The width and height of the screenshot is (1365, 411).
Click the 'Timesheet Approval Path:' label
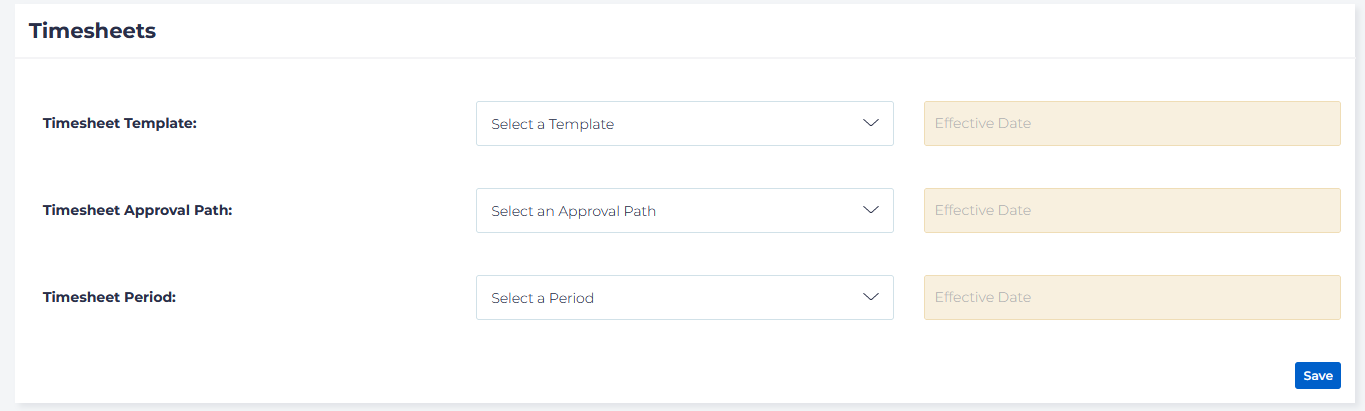[137, 210]
